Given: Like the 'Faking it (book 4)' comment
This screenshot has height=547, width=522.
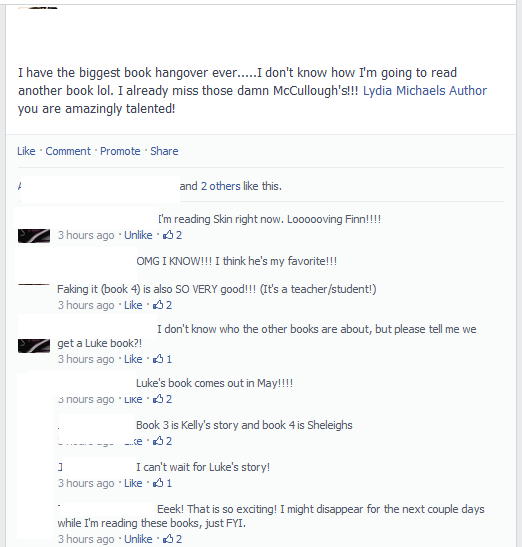Looking at the screenshot, I should (133, 305).
